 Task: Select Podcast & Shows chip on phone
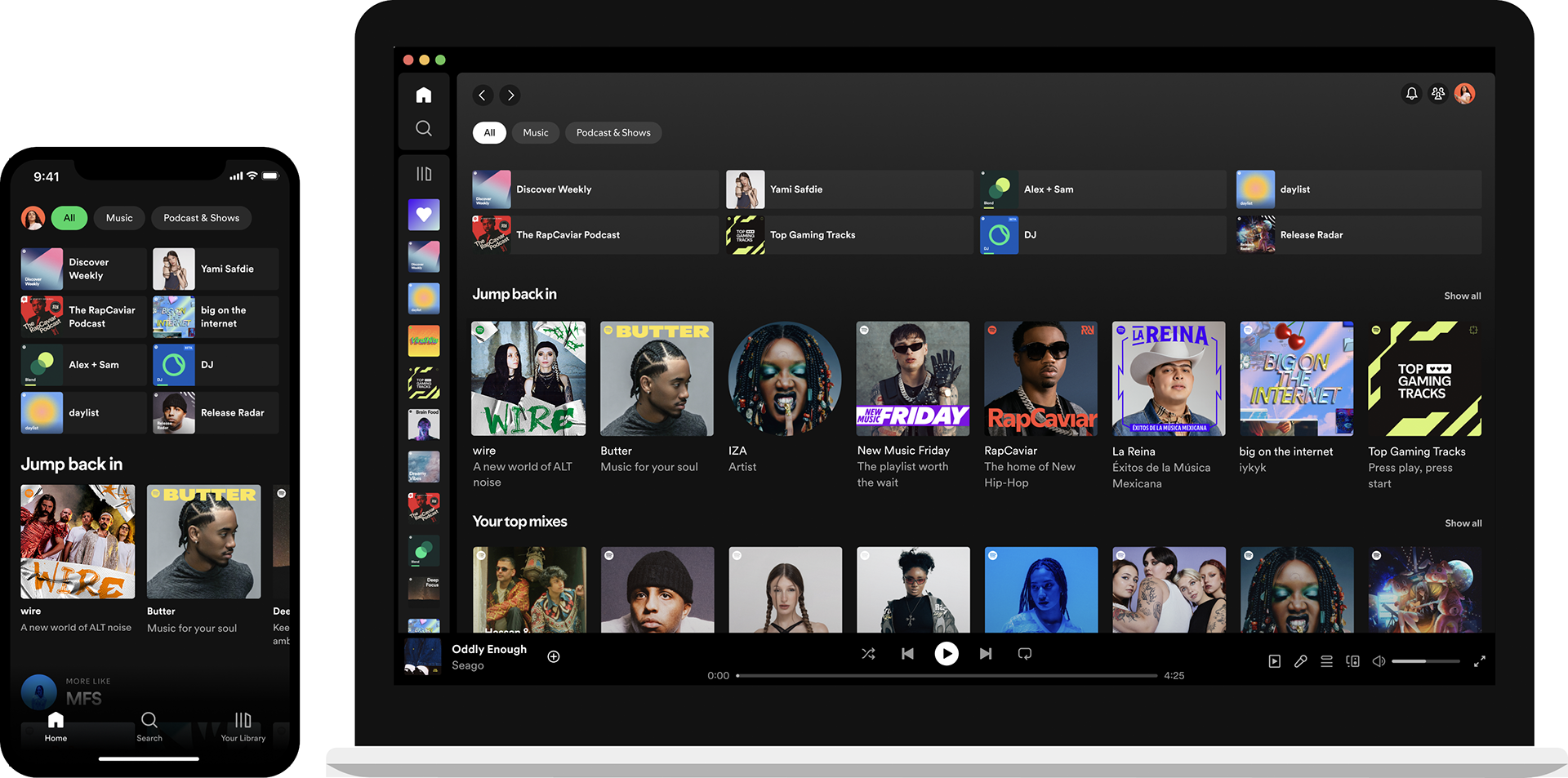coord(201,218)
